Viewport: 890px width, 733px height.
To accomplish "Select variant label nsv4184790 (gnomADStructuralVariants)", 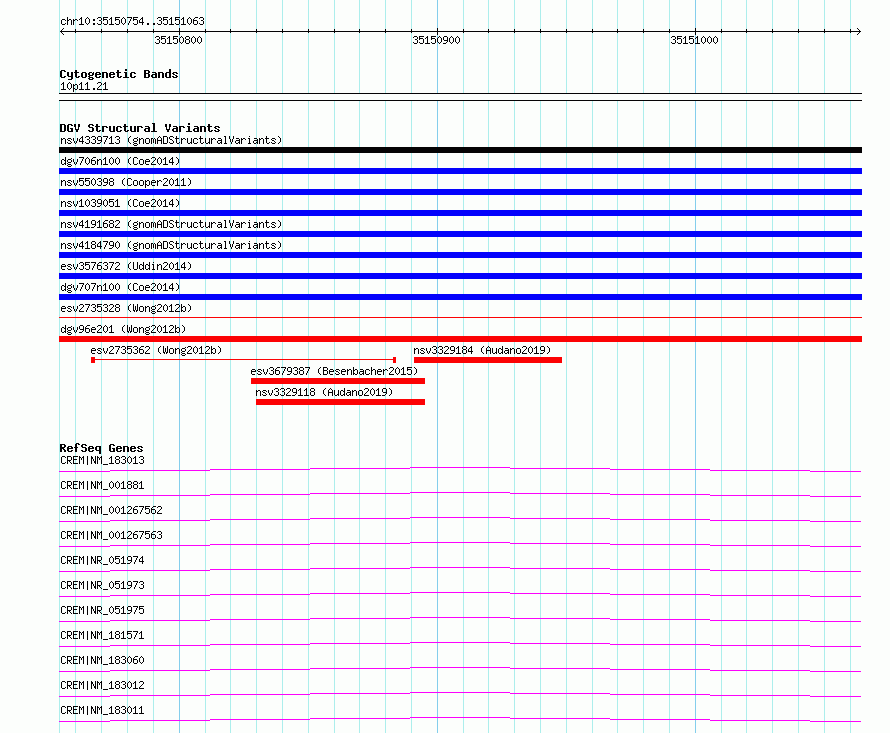I will pyautogui.click(x=171, y=245).
